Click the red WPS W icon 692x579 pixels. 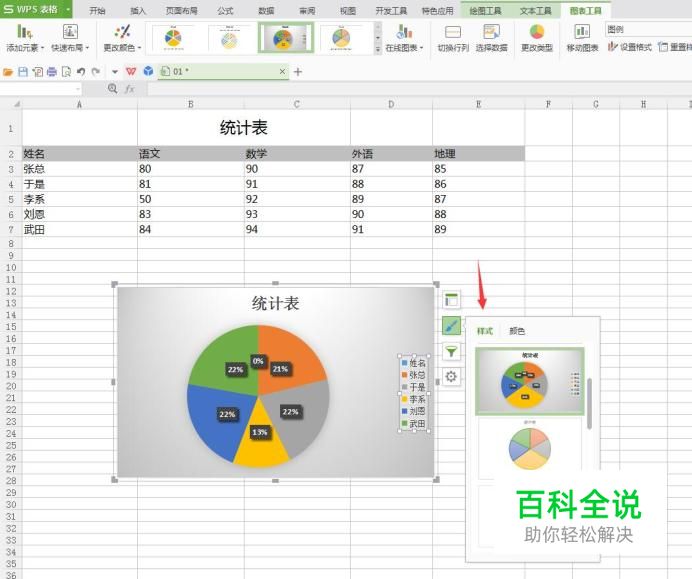click(x=131, y=71)
